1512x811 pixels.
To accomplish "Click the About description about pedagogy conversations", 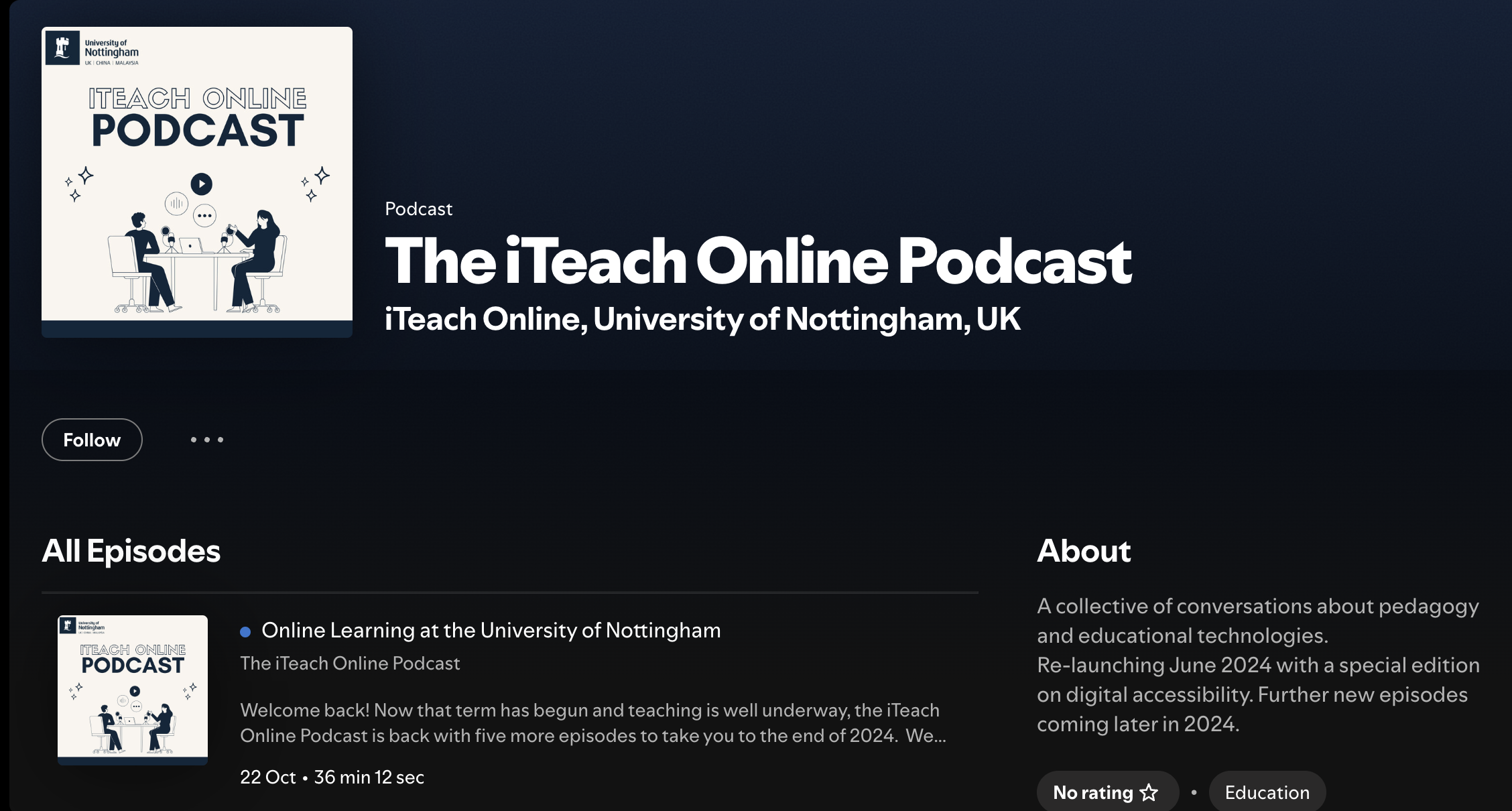I will (1258, 665).
